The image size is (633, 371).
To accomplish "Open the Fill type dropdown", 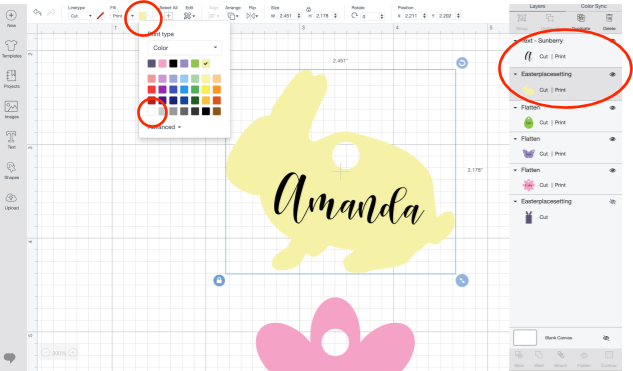I will (x=123, y=16).
